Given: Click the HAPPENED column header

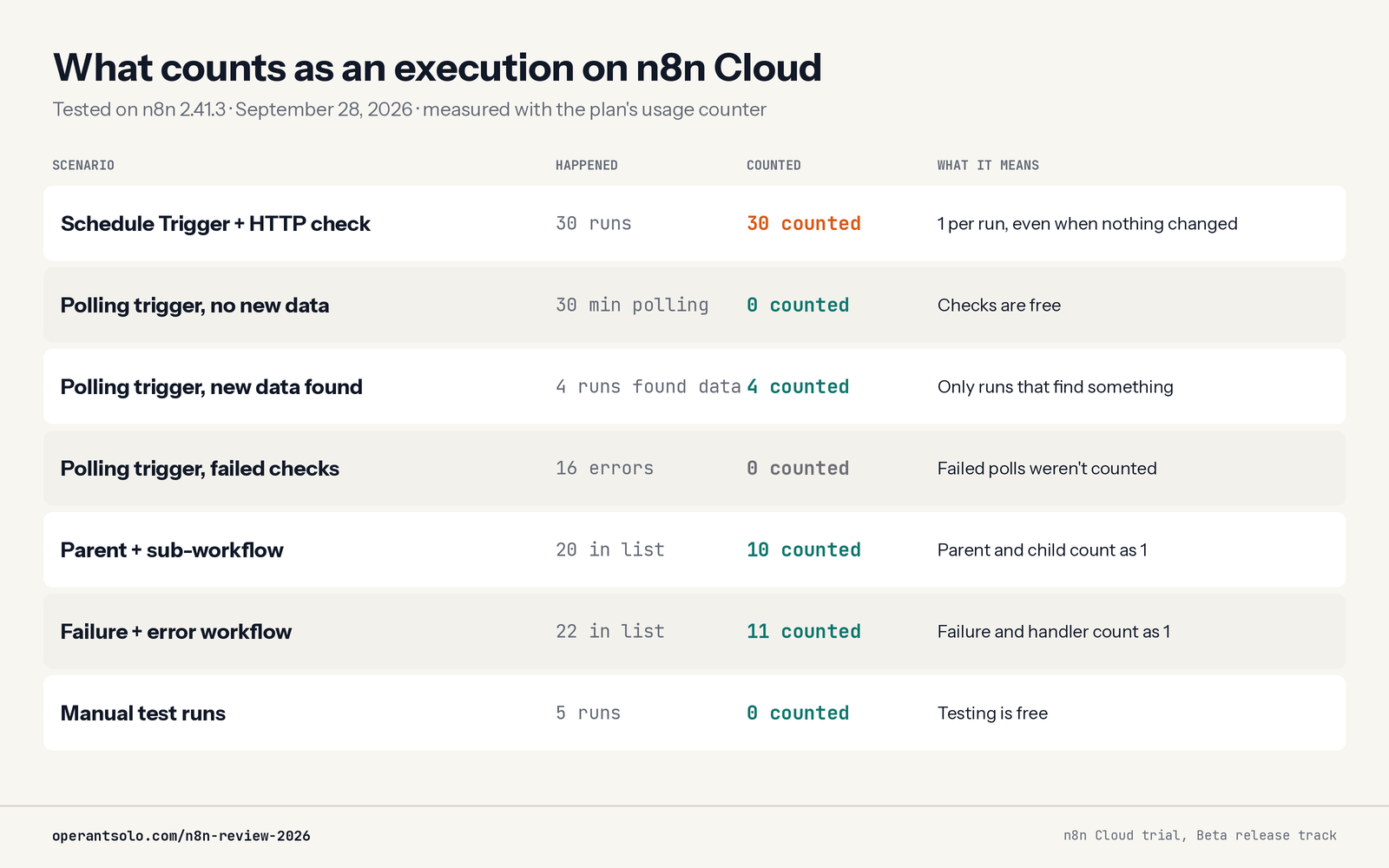Looking at the screenshot, I should [587, 165].
